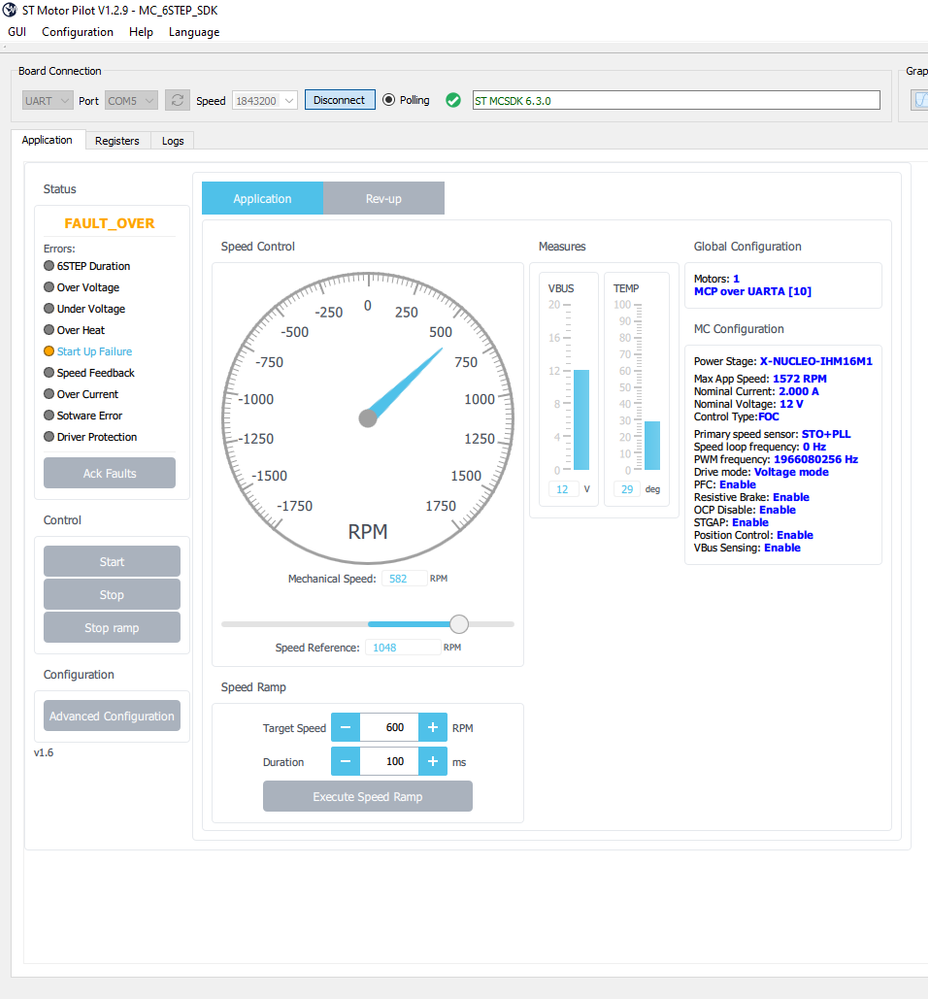Open the graph plot icon
This screenshot has height=999, width=928.
point(920,100)
